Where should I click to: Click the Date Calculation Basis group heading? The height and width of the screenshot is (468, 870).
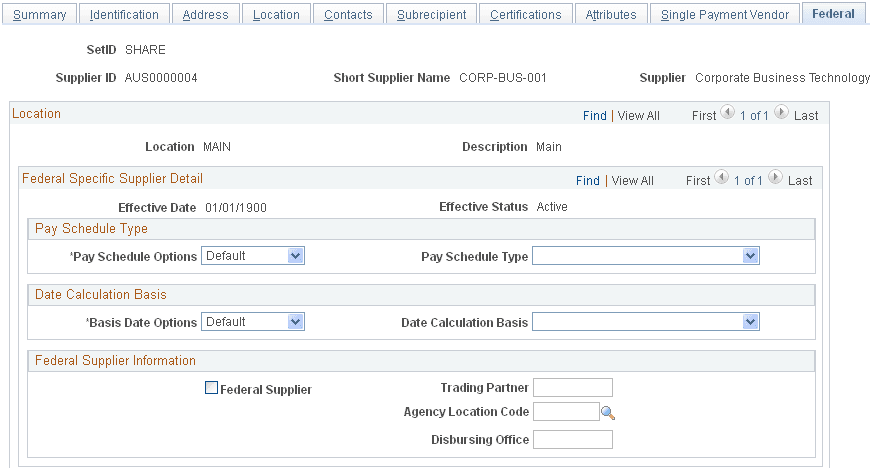(x=101, y=294)
